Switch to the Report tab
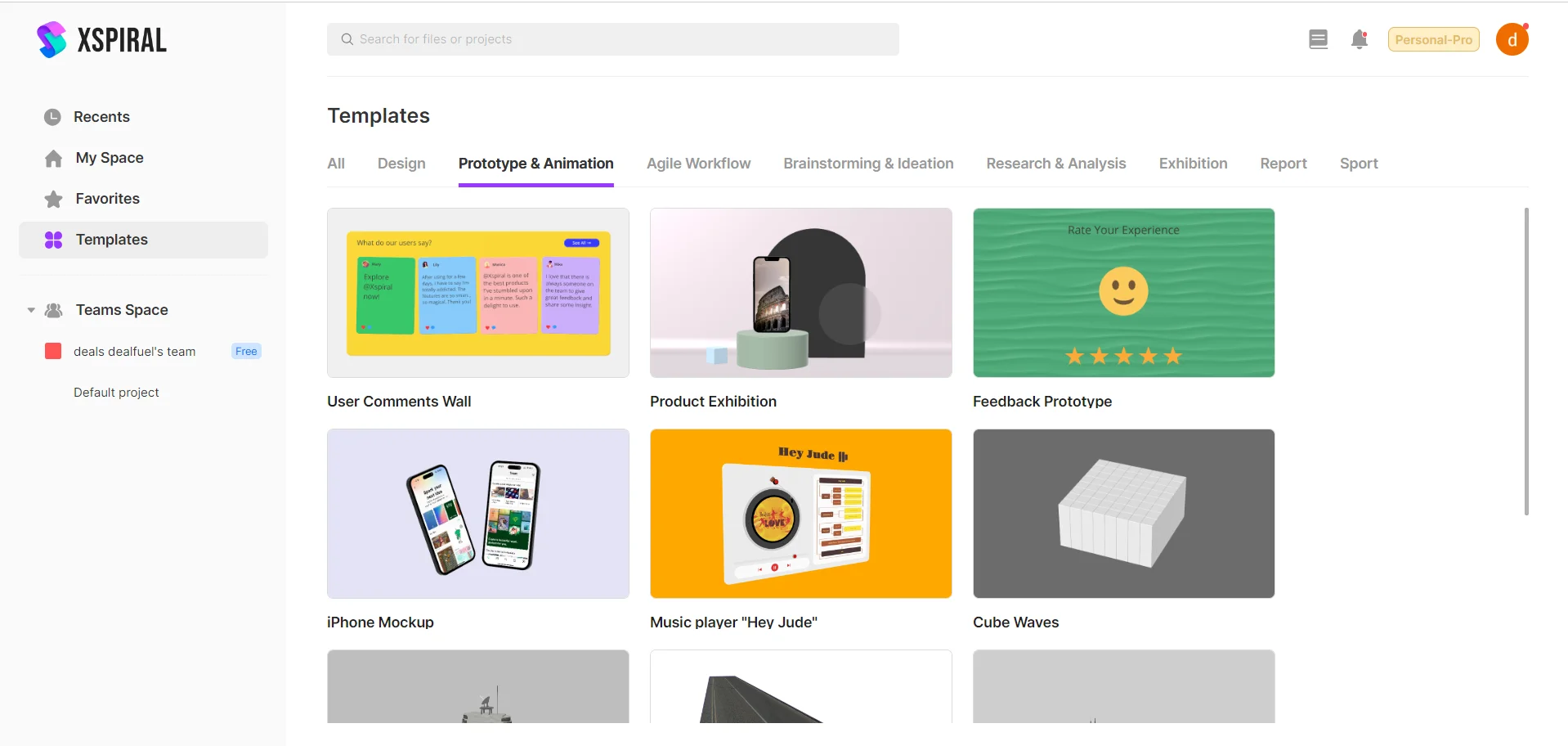 [1284, 164]
